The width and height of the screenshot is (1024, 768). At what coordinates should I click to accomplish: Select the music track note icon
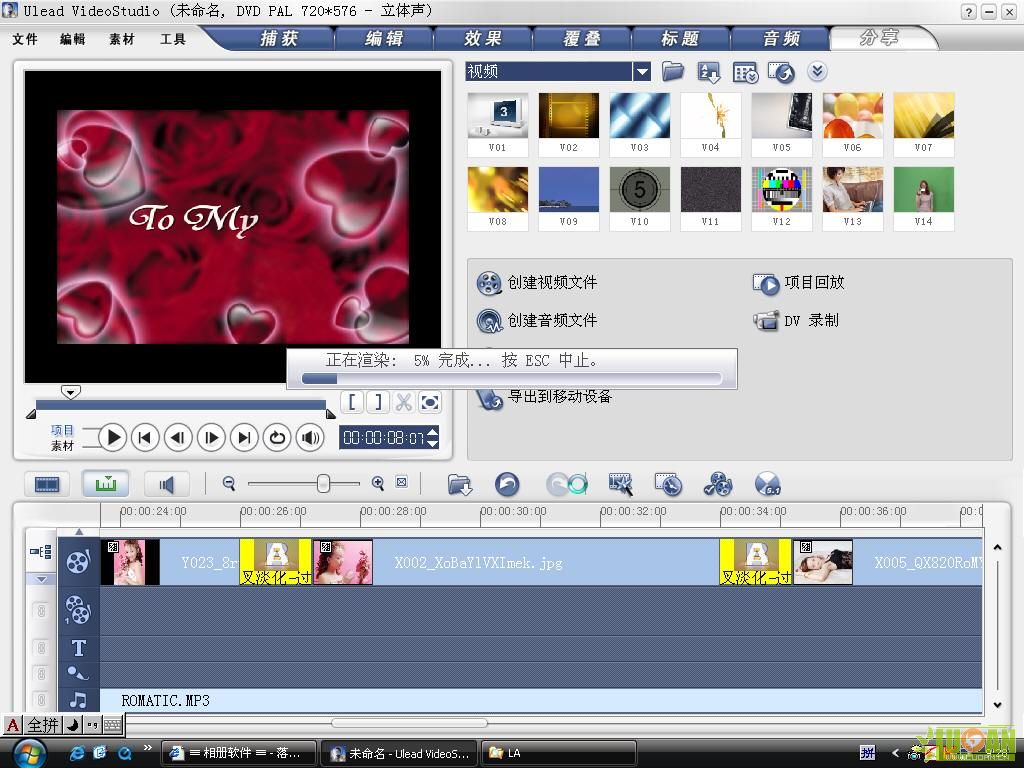[78, 700]
